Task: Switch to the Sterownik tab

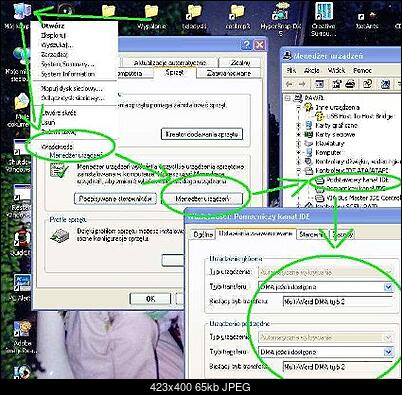Action: click(312, 235)
